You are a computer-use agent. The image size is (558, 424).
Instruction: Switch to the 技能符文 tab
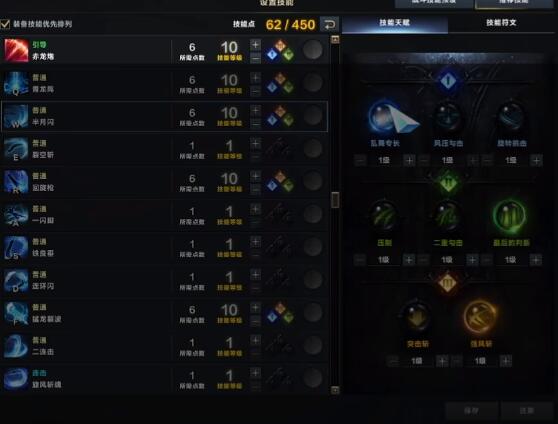(x=501, y=23)
